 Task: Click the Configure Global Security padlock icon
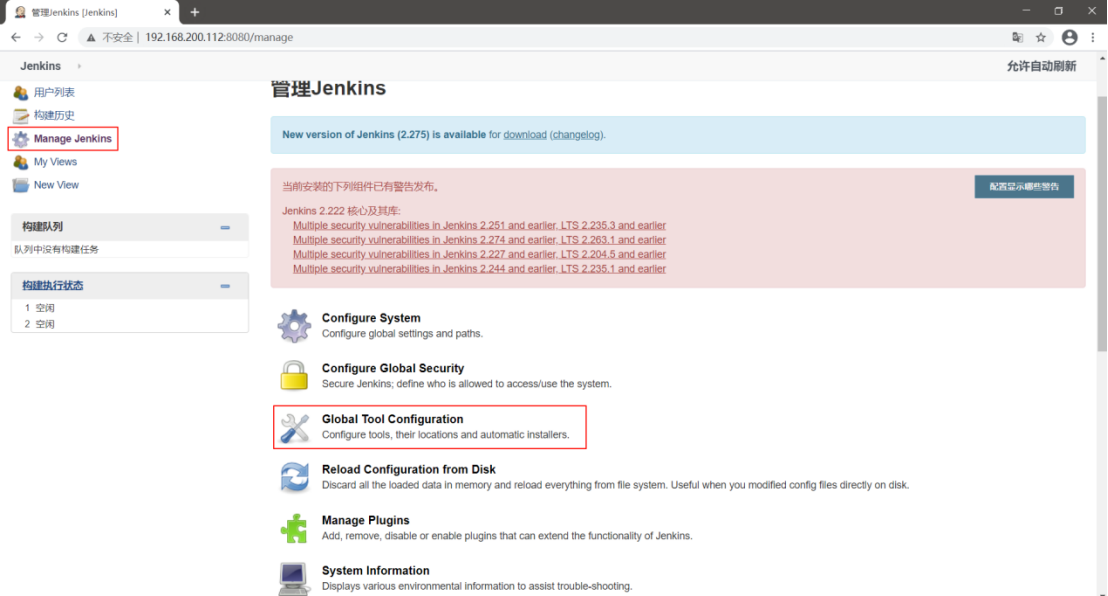(x=294, y=375)
